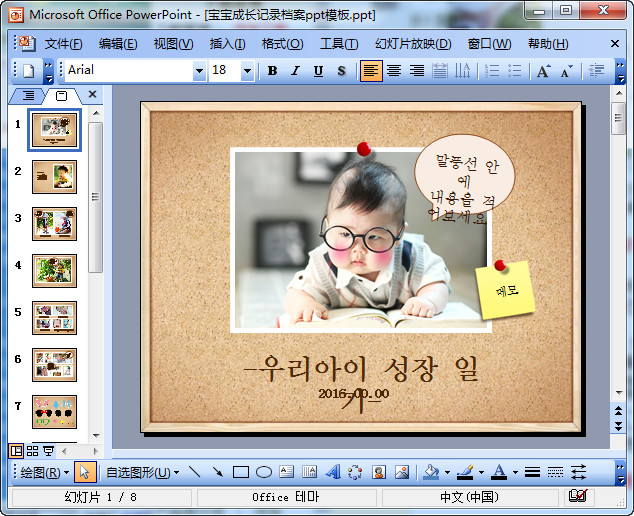This screenshot has height=516, width=634.
Task: Toggle Underline formatting
Action: click(319, 71)
